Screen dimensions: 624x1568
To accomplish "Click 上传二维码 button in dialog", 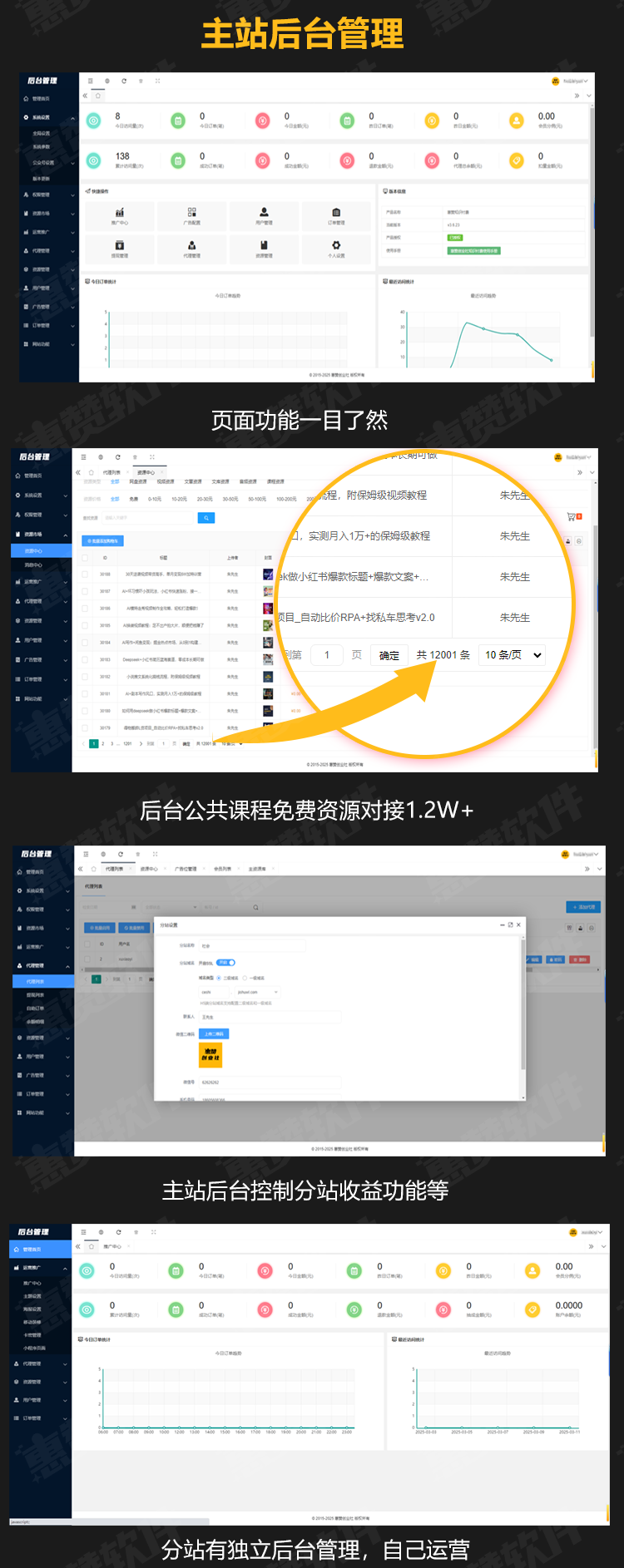I will click(x=214, y=1034).
